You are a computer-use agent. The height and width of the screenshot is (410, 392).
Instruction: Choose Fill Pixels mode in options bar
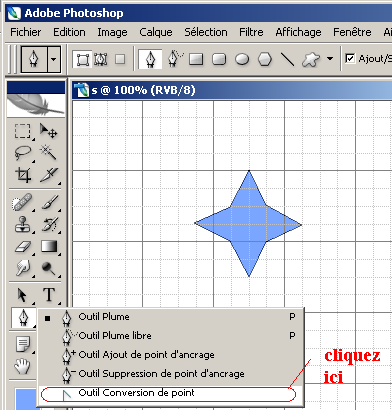click(120, 60)
